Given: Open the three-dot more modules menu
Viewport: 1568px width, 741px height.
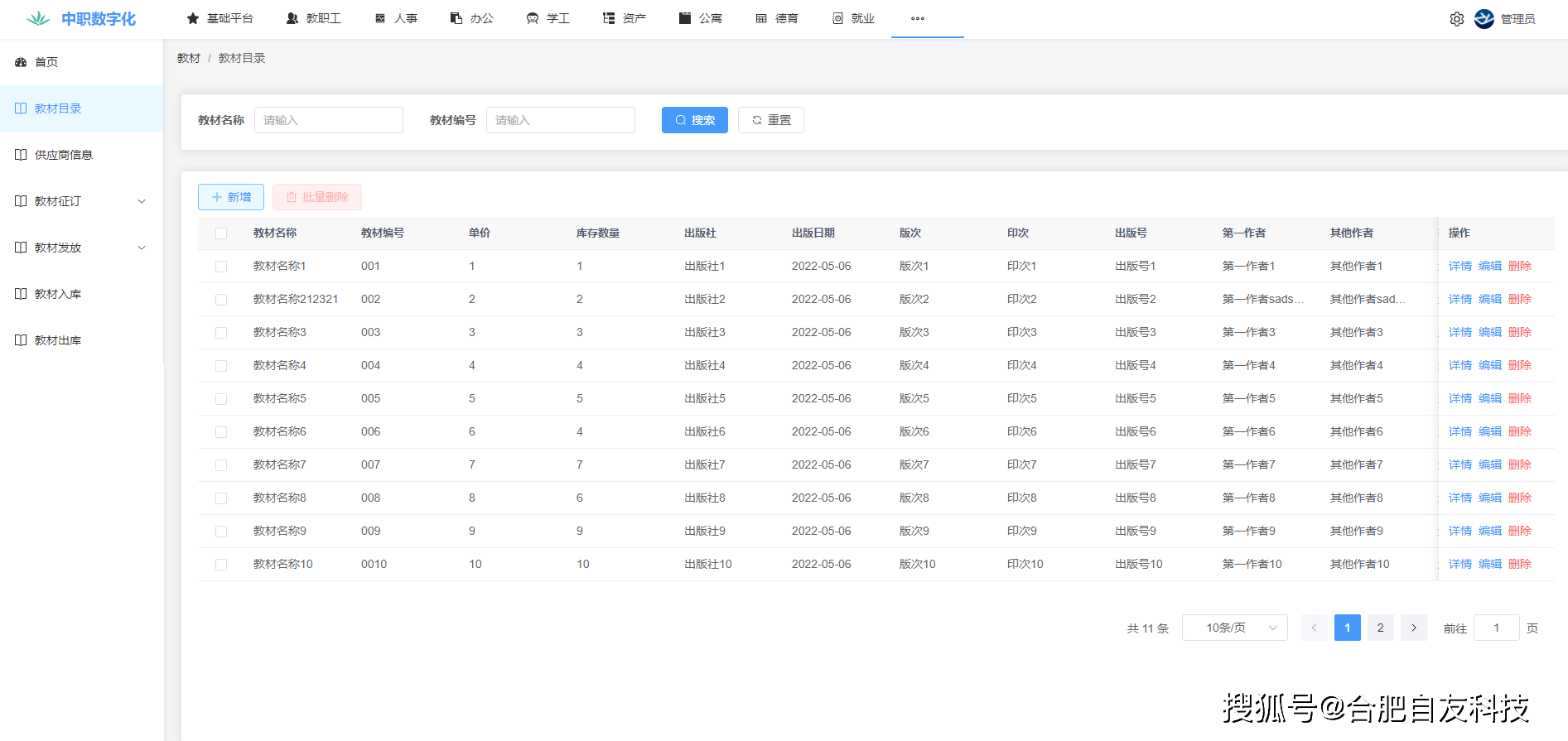Looking at the screenshot, I should [918, 18].
